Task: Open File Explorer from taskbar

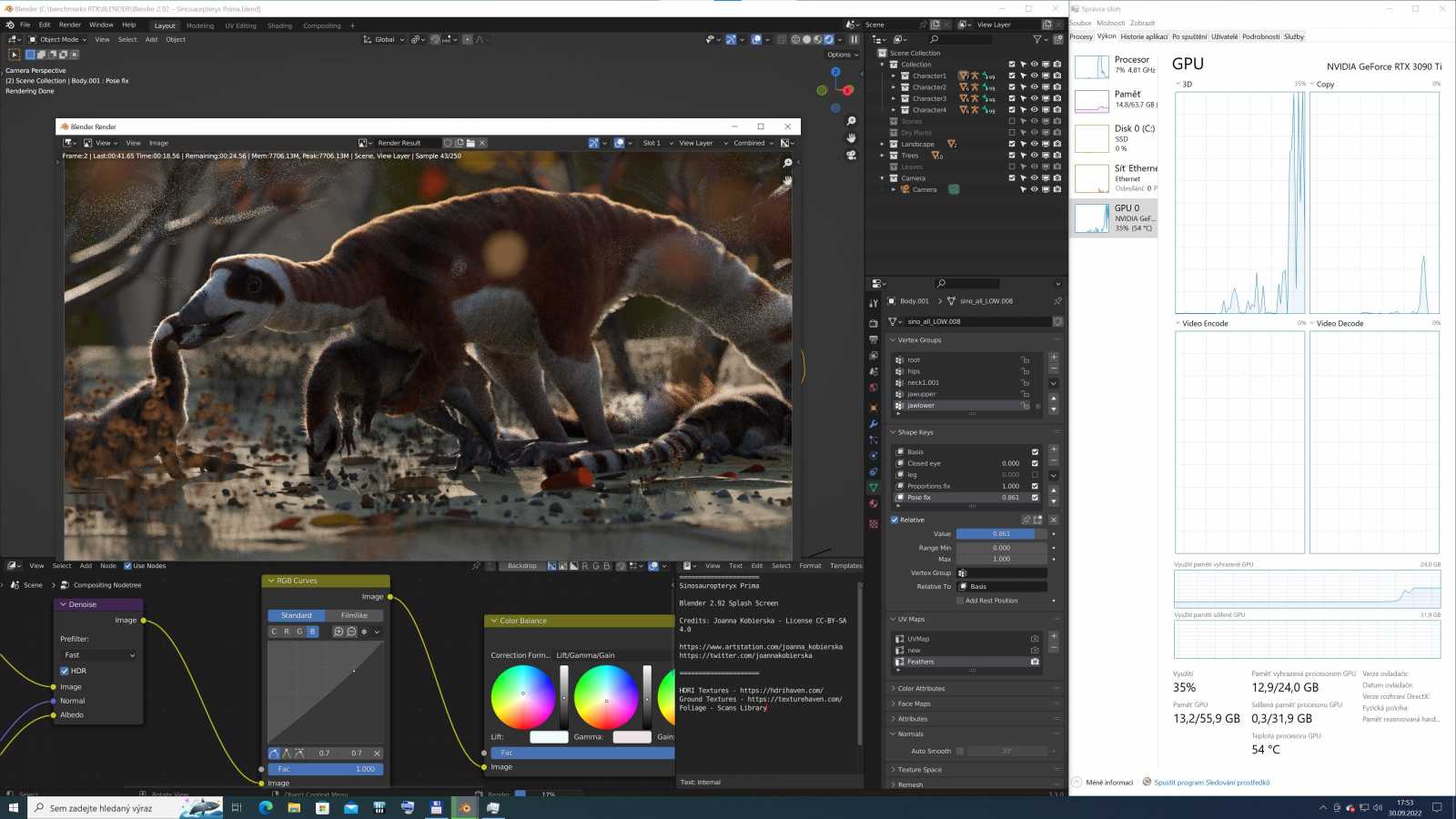Action: point(294,807)
